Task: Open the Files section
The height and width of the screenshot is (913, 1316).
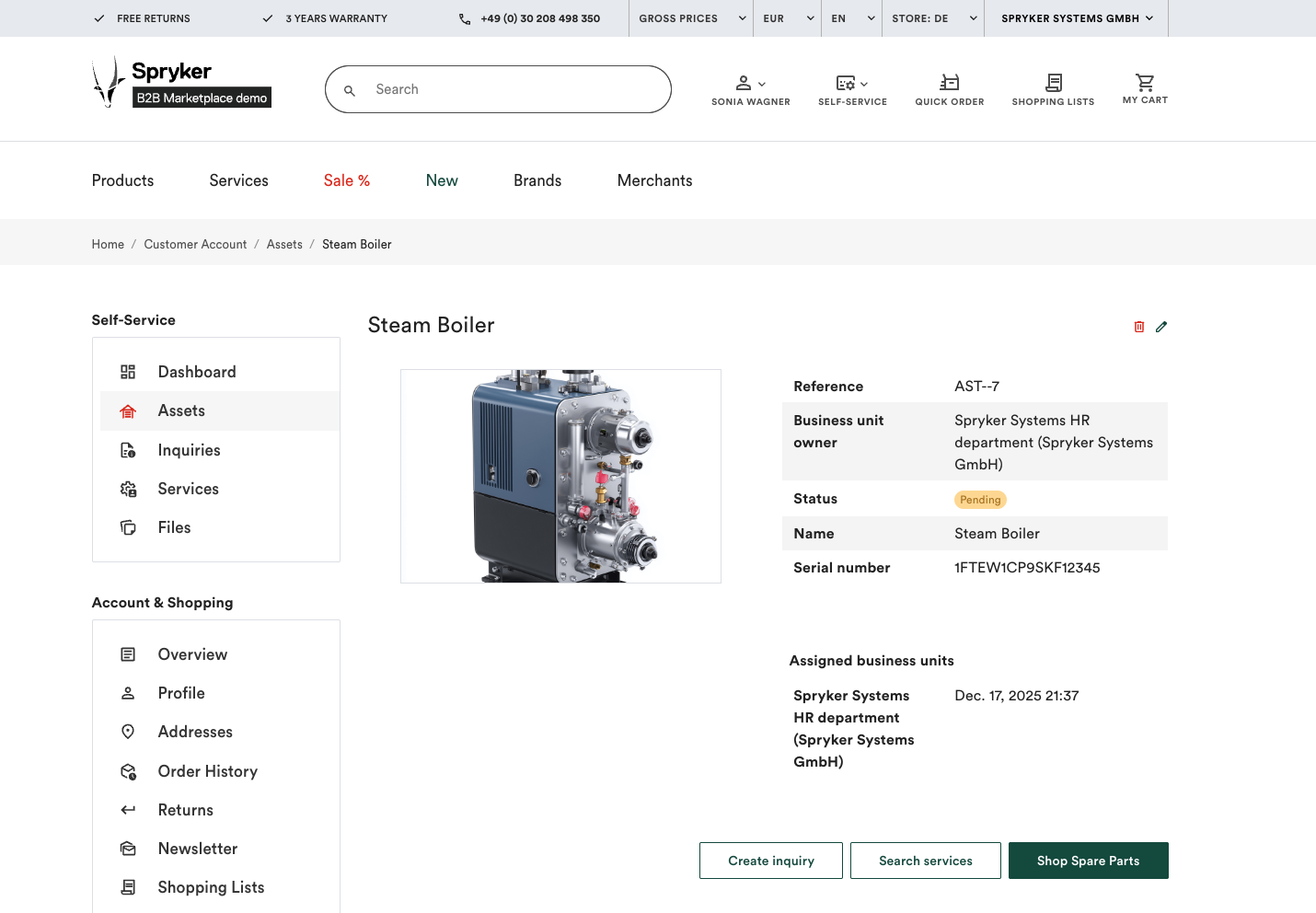Action: [174, 527]
